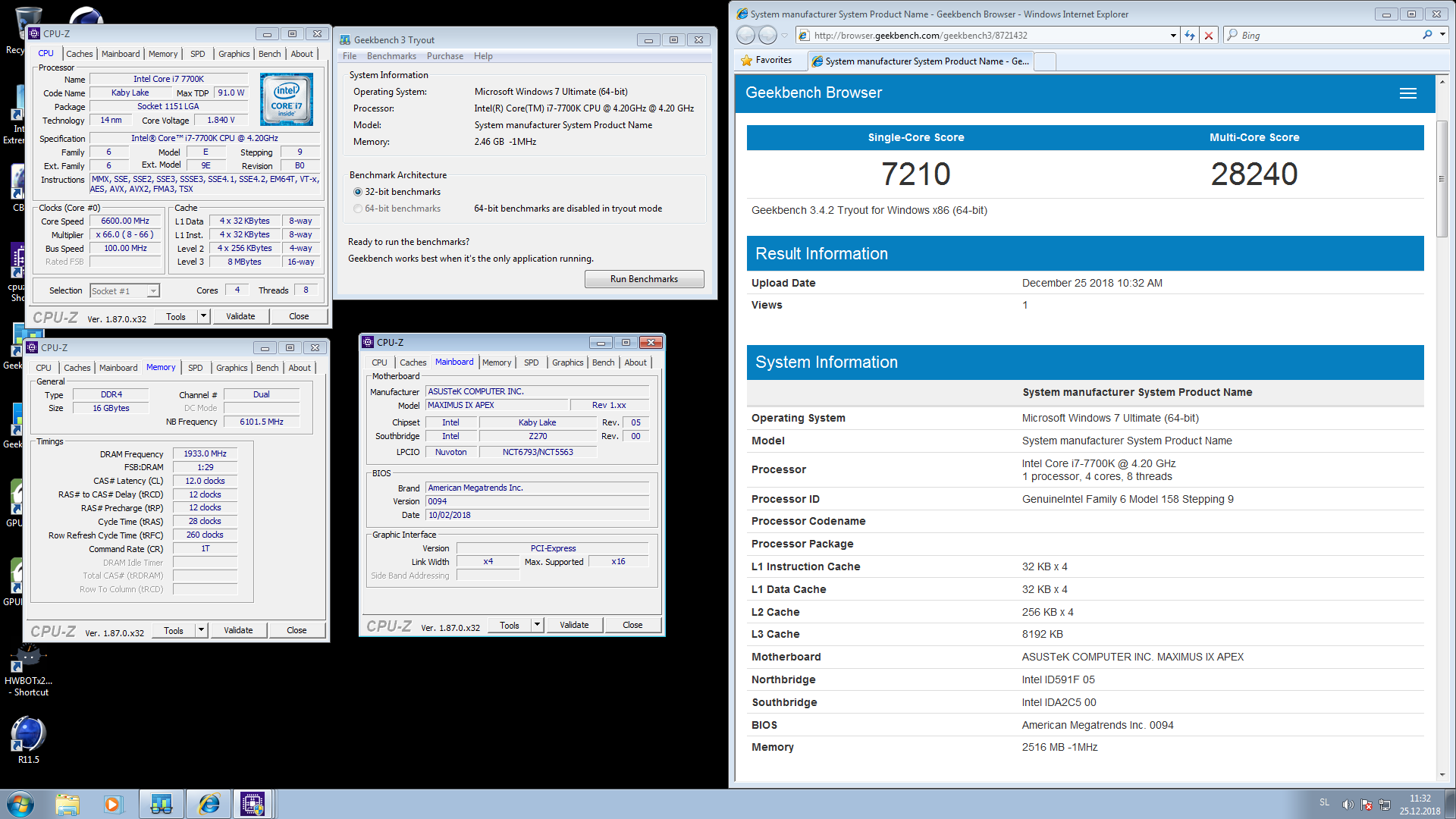
Task: Click Core Speed value 6600.00 MHz
Action: [x=125, y=221]
